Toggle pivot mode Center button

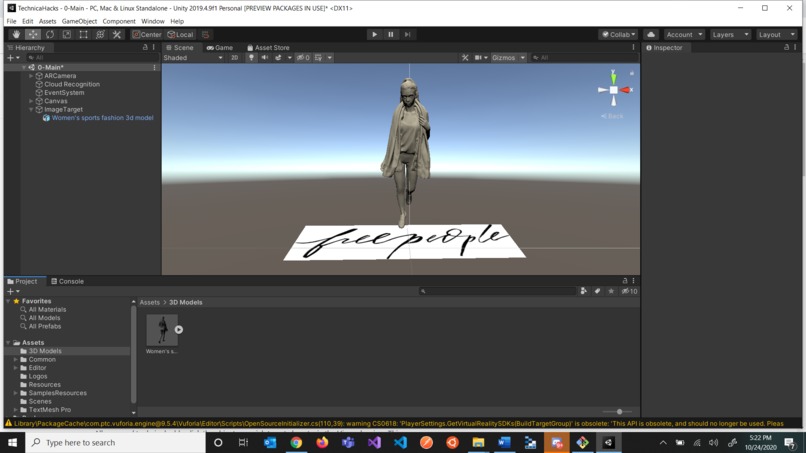pyautogui.click(x=147, y=34)
